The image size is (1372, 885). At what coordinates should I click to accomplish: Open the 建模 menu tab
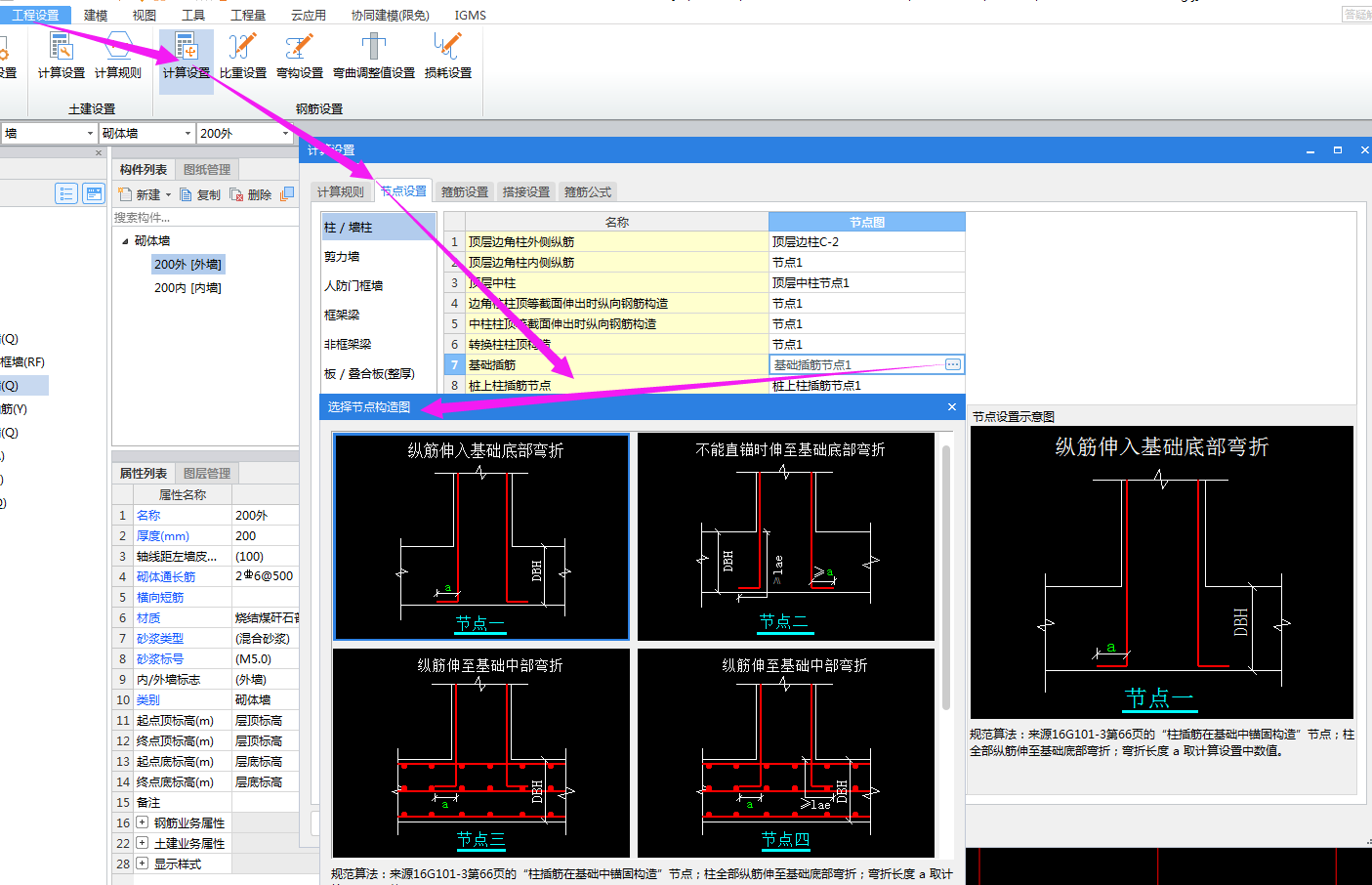96,15
